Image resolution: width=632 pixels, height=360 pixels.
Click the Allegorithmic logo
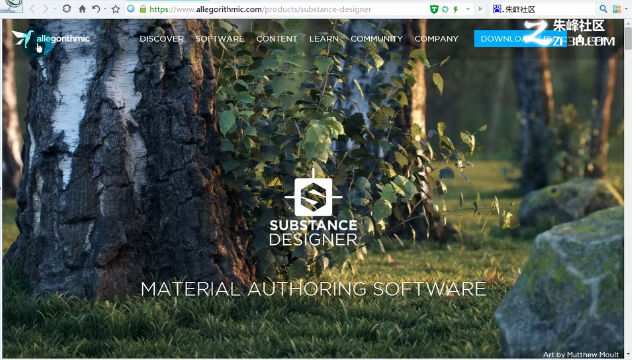[51, 39]
